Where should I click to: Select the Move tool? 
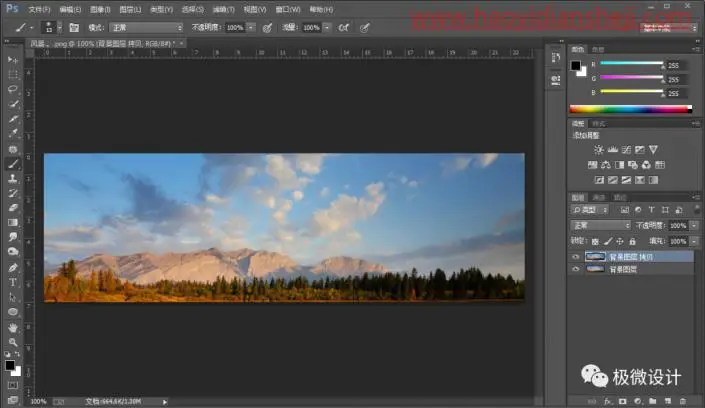[13, 60]
